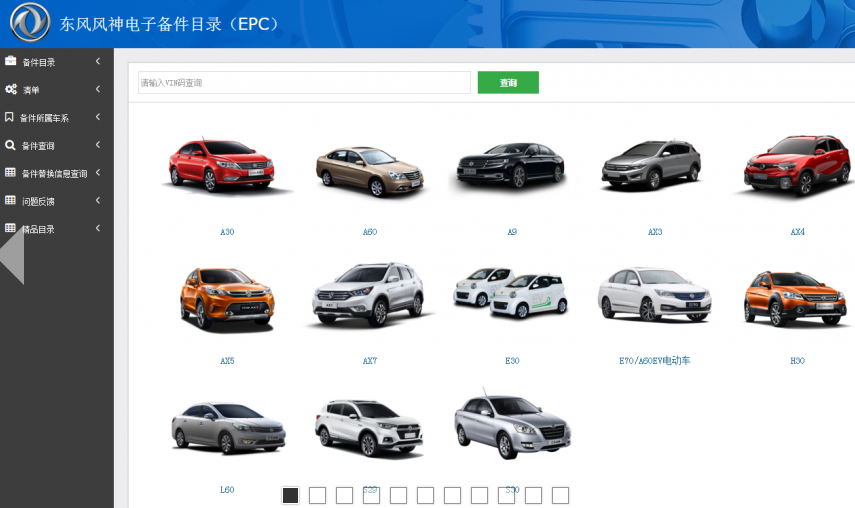Screen dimensions: 855x508
Task: Select the white AX7 SUV image
Action: click(369, 294)
